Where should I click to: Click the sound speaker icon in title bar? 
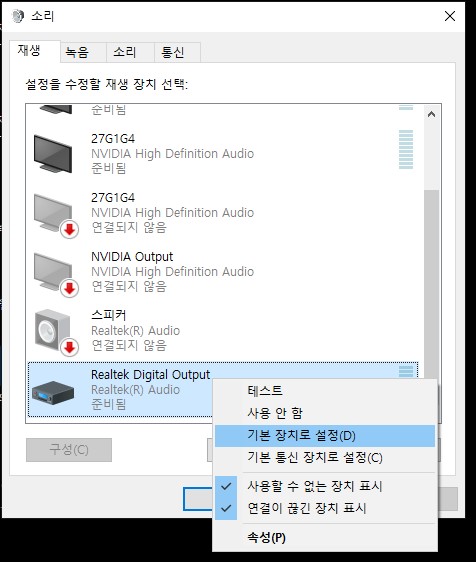(18, 16)
